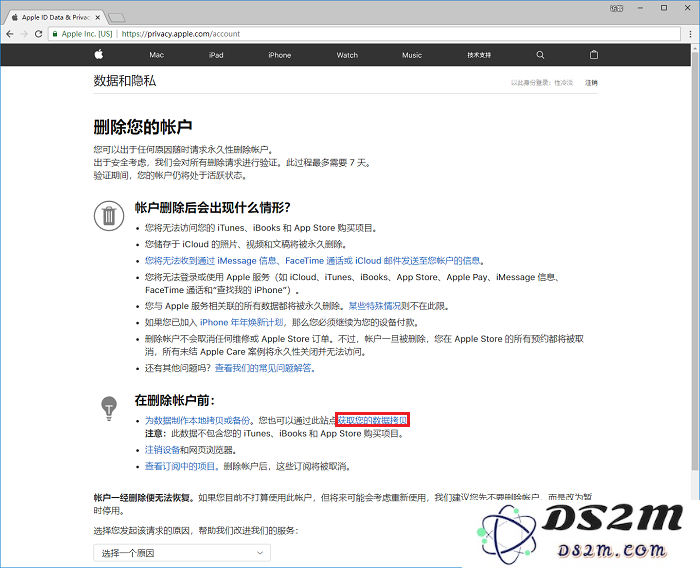700x568 pixels.
Task: Open the iPhone menu item
Action: tap(280, 55)
